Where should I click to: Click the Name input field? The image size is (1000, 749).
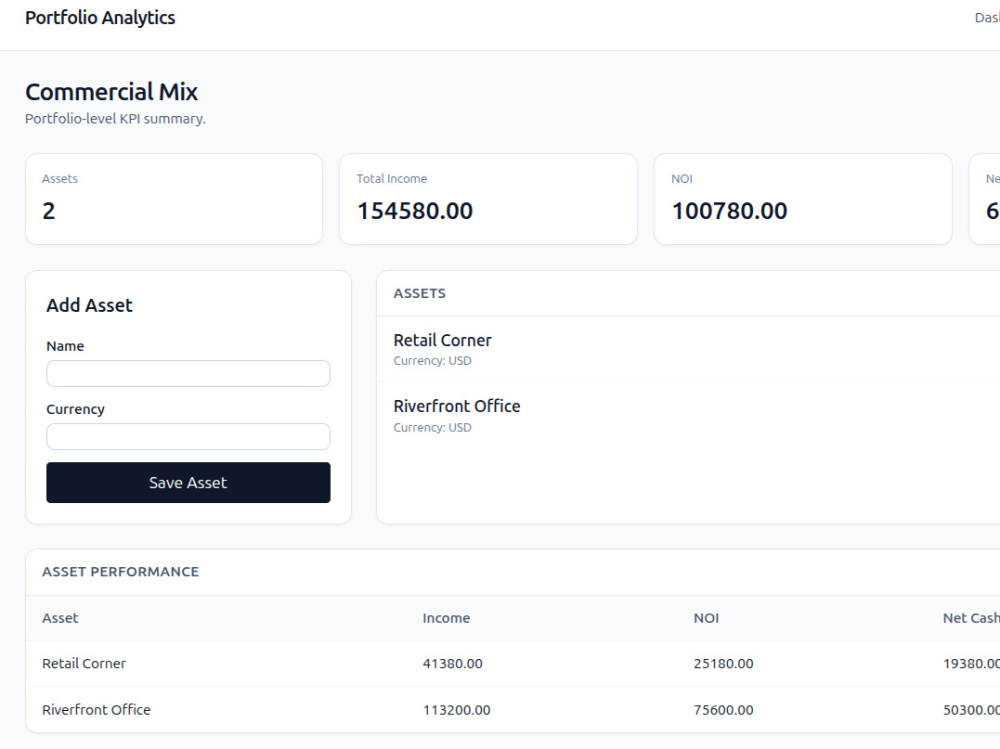tap(188, 373)
